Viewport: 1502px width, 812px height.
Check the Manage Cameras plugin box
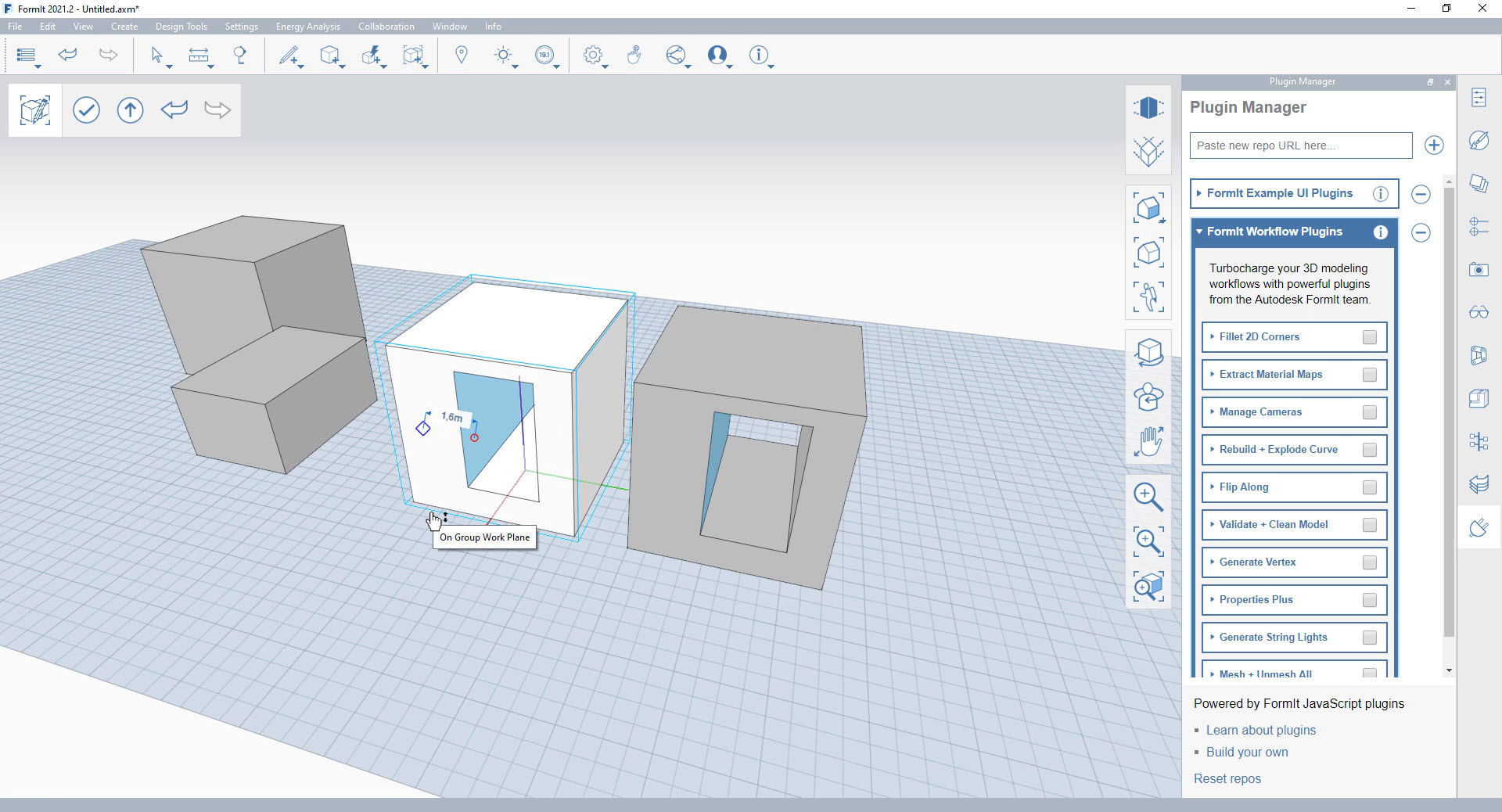point(1369,412)
